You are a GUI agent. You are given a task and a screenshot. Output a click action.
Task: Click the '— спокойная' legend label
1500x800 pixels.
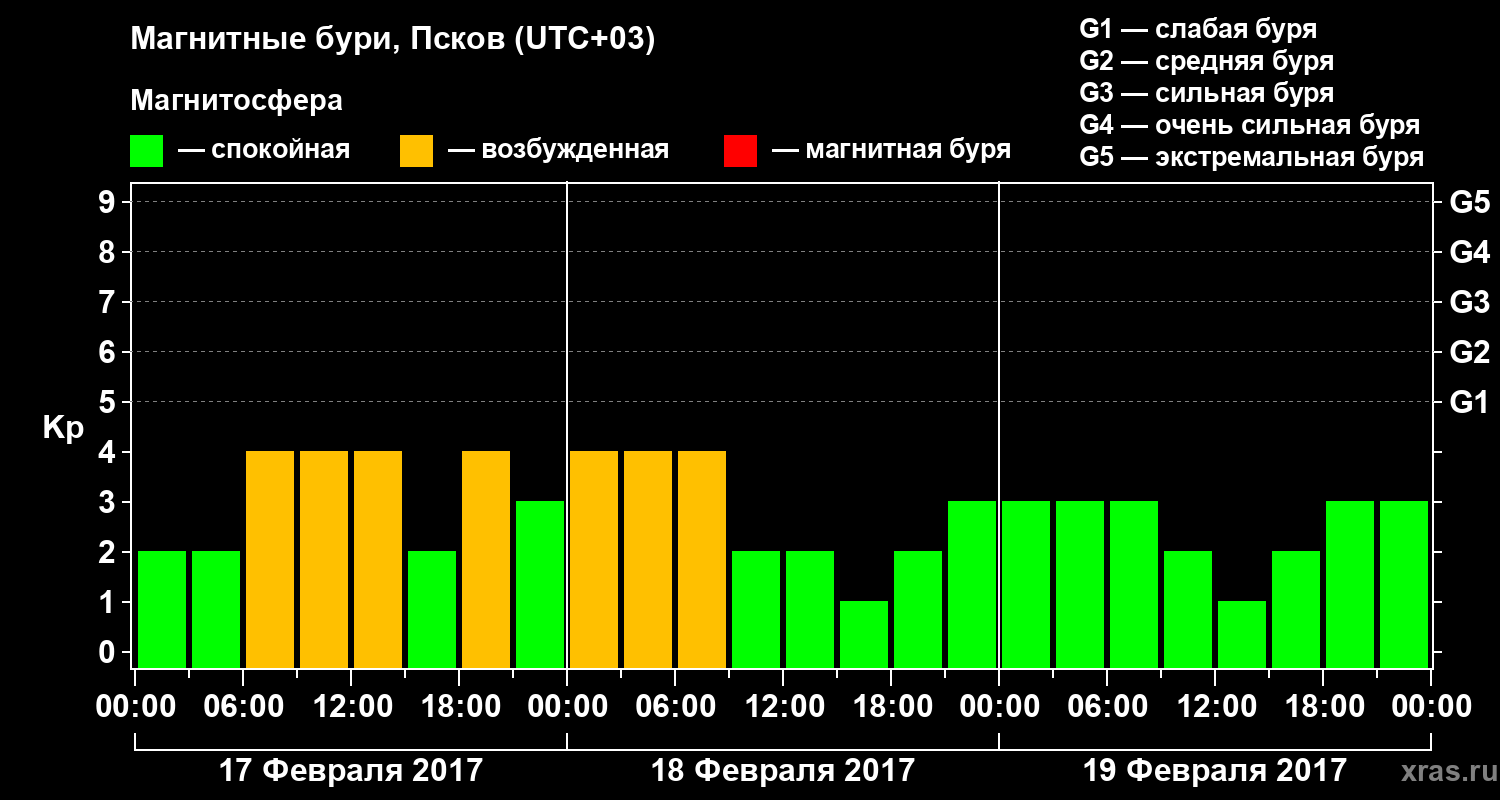click(x=264, y=150)
